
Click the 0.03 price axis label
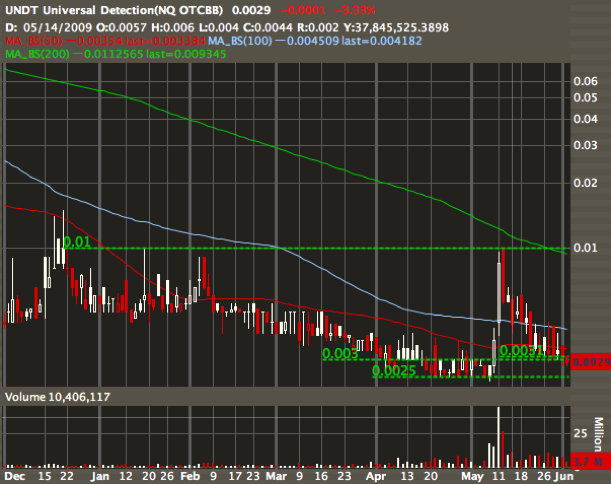click(585, 145)
